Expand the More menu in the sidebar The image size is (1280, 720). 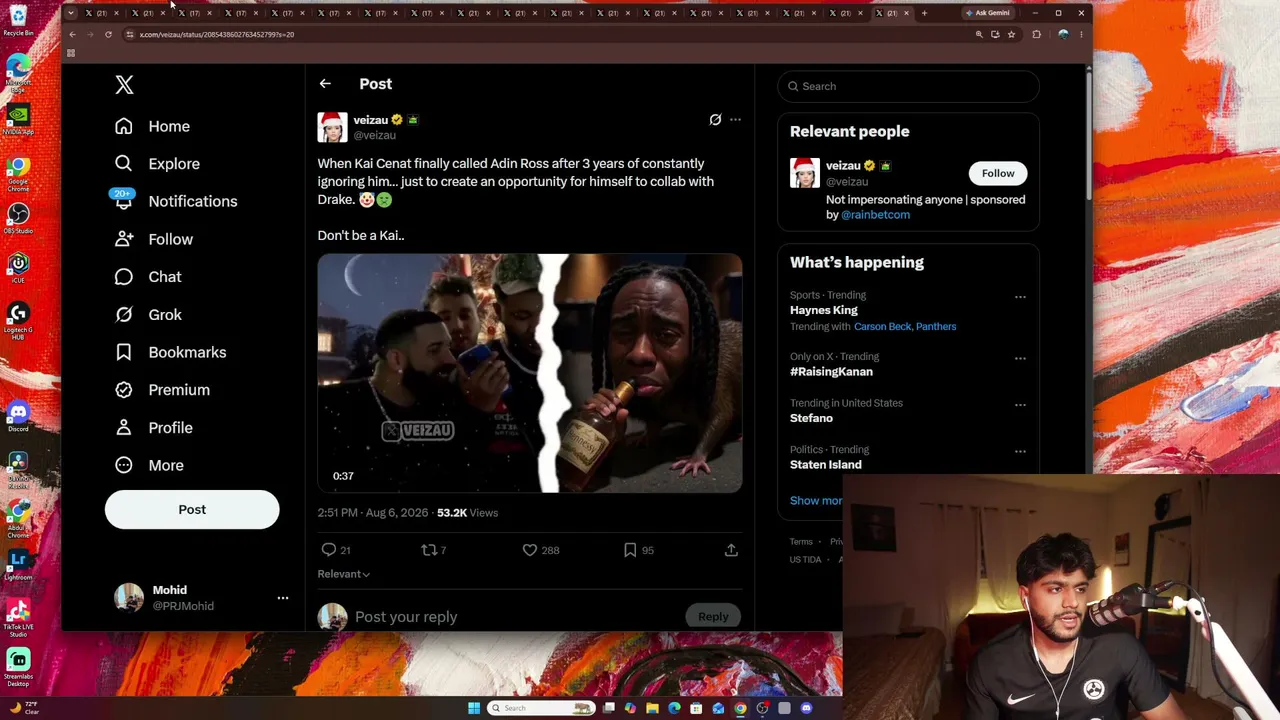tap(149, 465)
